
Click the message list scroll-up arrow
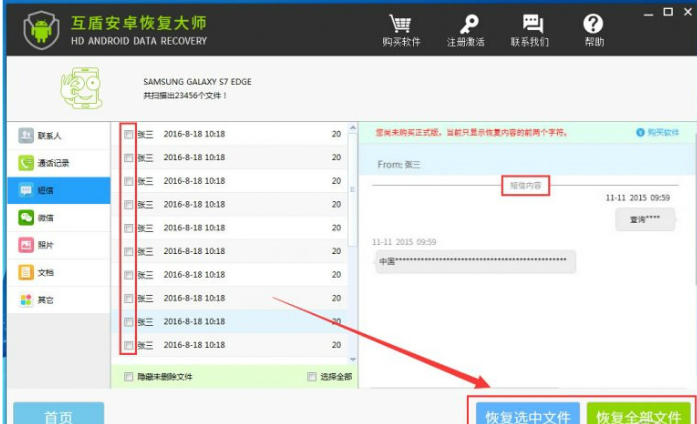coord(353,128)
